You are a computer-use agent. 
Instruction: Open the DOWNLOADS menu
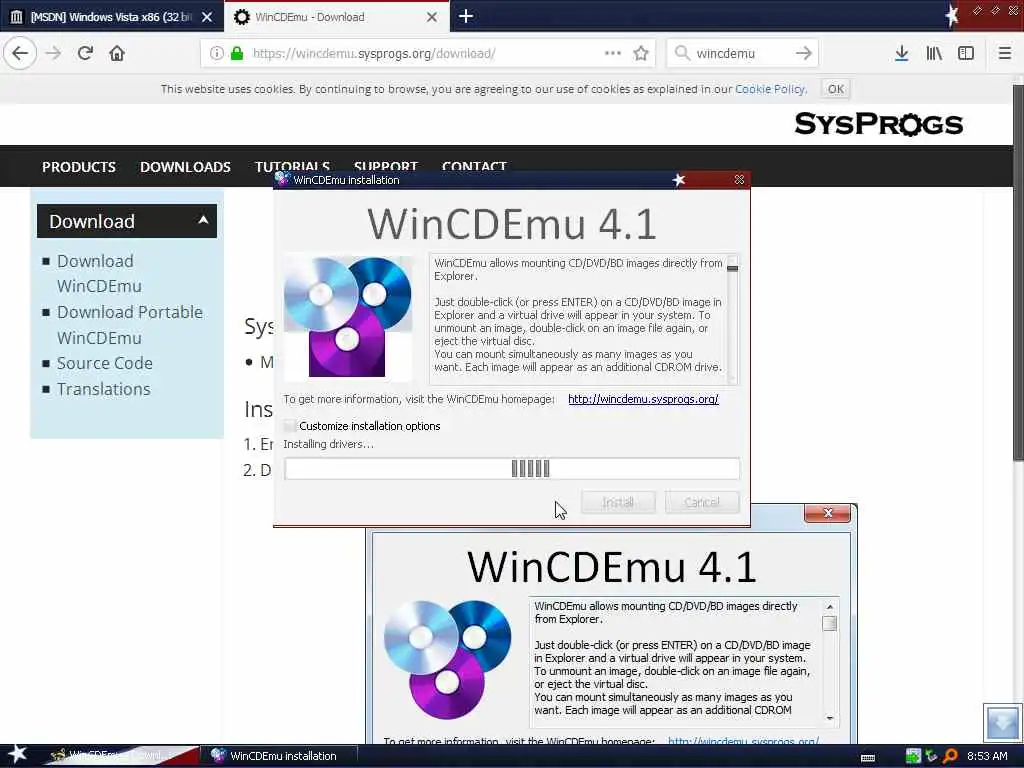pyautogui.click(x=185, y=167)
